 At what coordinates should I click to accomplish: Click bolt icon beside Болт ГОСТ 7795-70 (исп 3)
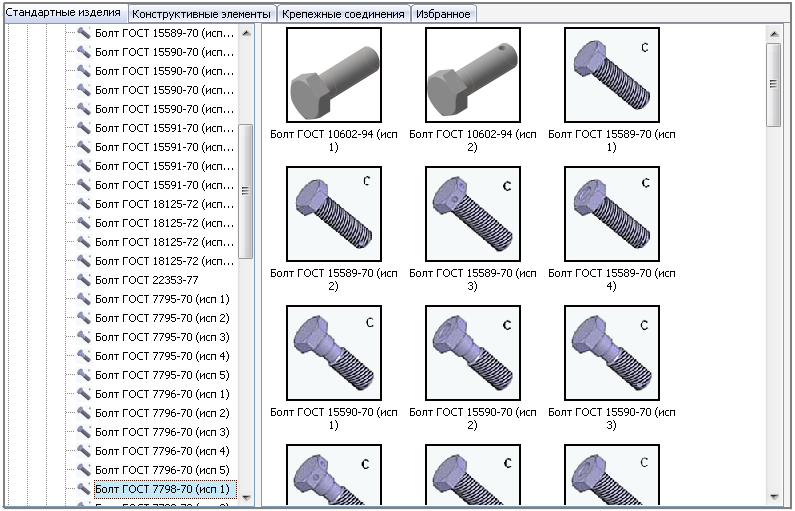(x=84, y=337)
